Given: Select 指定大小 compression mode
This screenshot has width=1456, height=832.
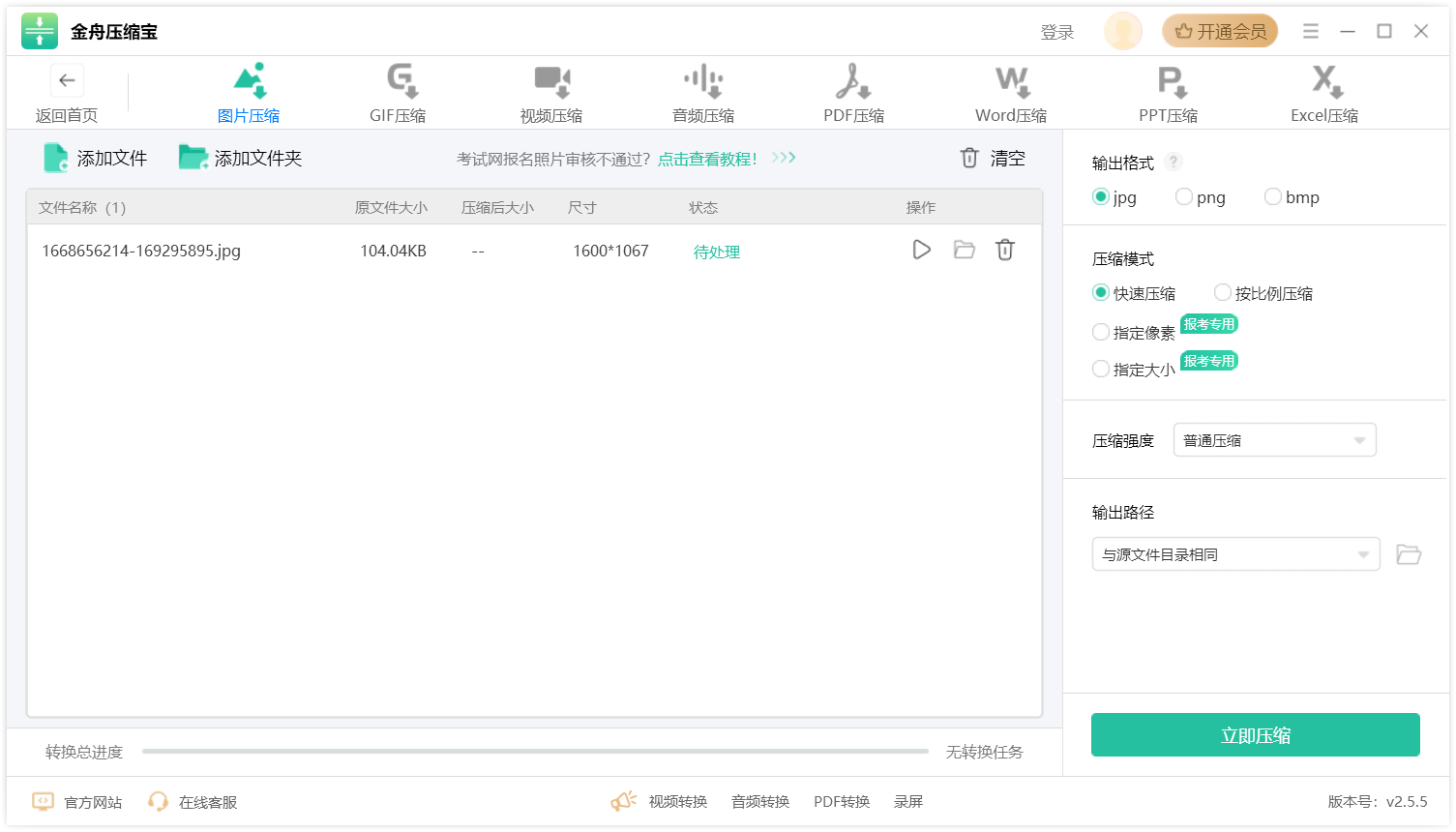Looking at the screenshot, I should [1100, 369].
